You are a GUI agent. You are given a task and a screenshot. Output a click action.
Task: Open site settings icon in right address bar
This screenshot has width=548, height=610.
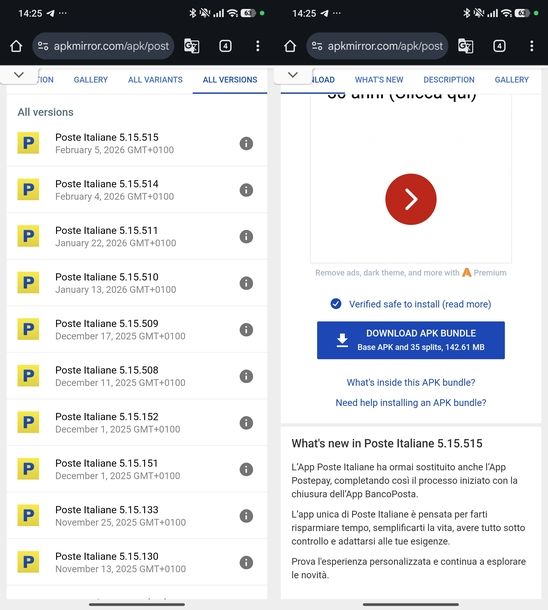click(x=317, y=46)
